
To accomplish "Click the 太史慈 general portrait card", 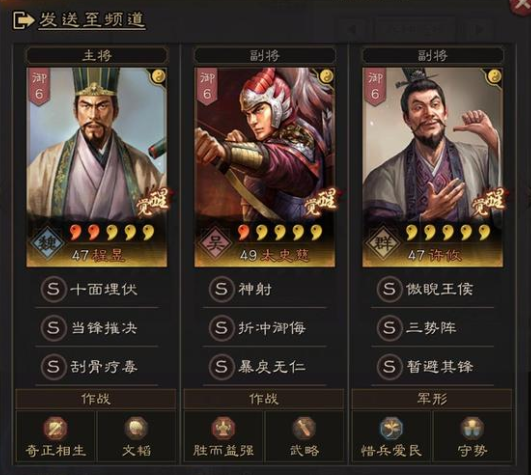I will (265, 167).
